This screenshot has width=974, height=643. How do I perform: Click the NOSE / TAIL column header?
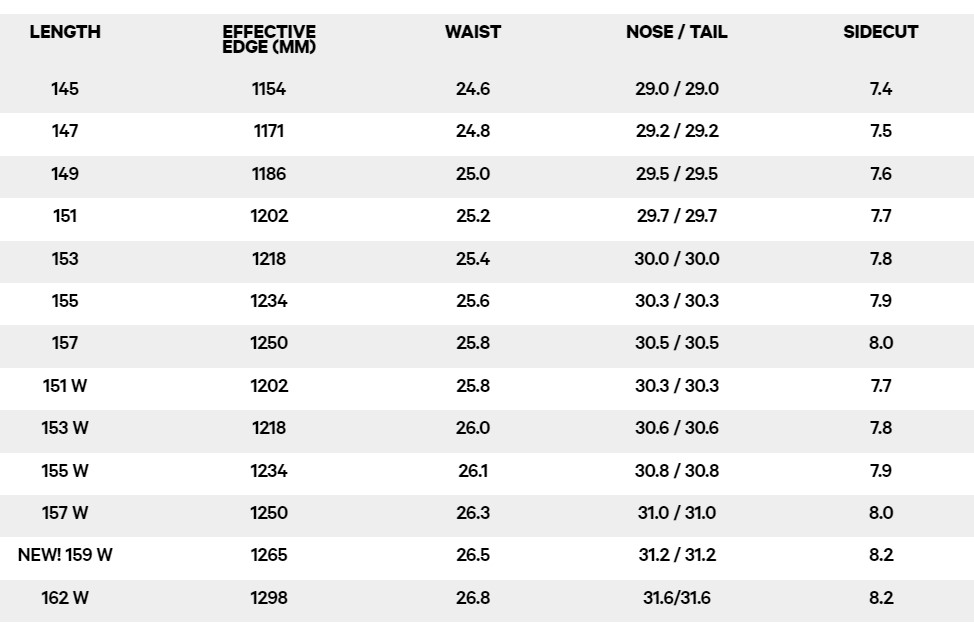[676, 32]
